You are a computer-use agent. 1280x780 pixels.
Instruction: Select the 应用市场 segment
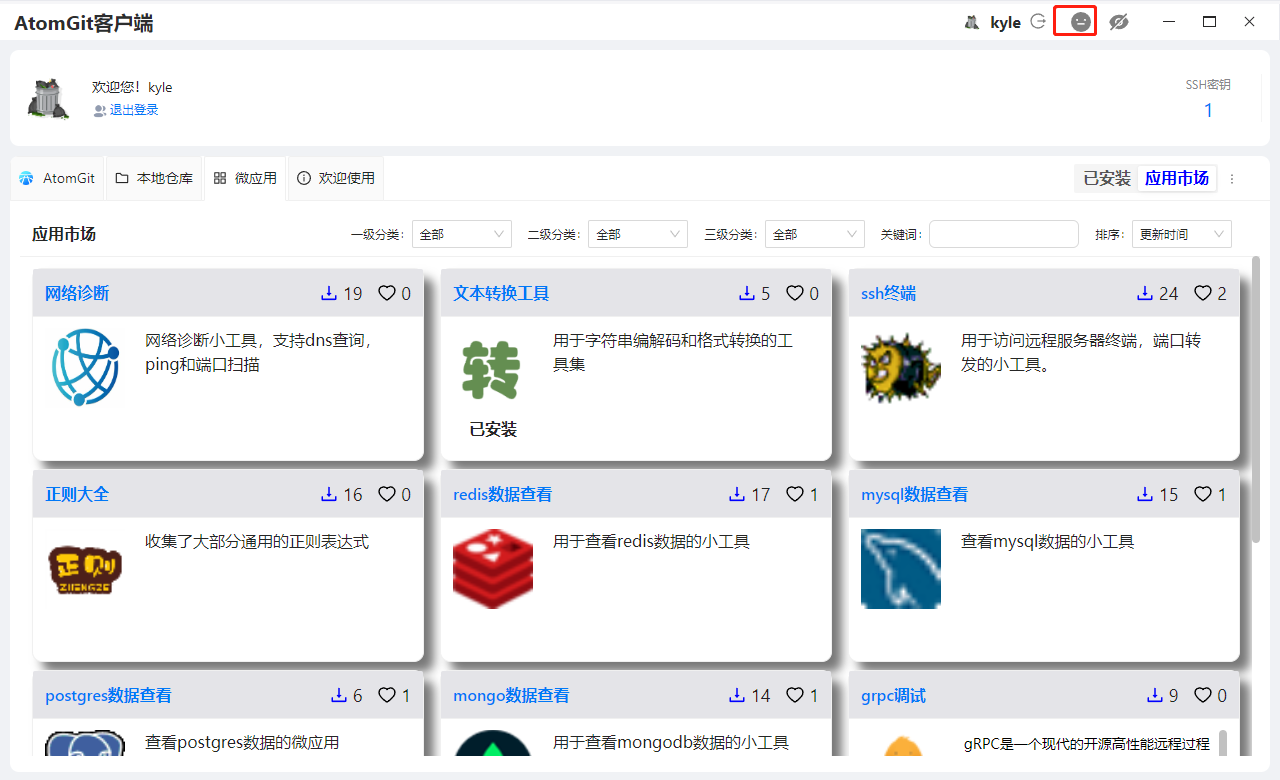1177,178
